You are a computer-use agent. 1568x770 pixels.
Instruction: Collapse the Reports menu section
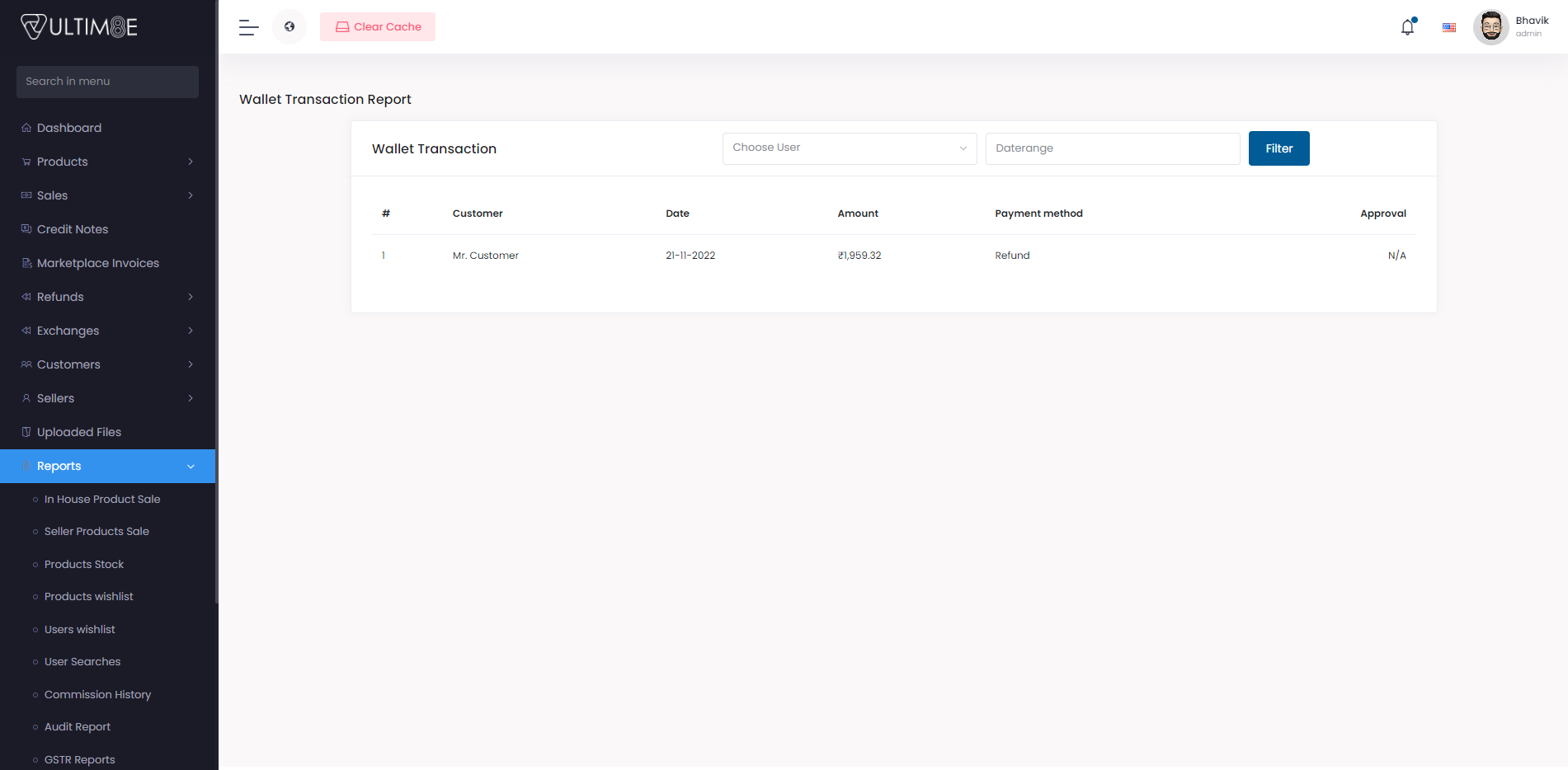[x=191, y=467]
